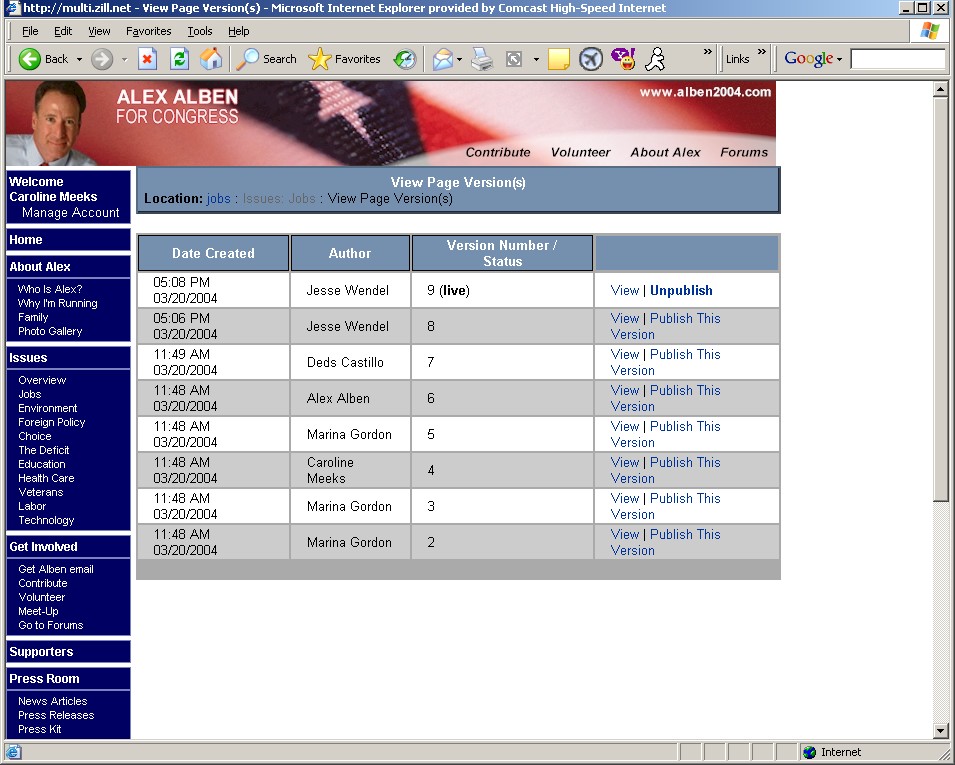
Task: Click the vertical scrollbar down arrow
Action: point(940,730)
